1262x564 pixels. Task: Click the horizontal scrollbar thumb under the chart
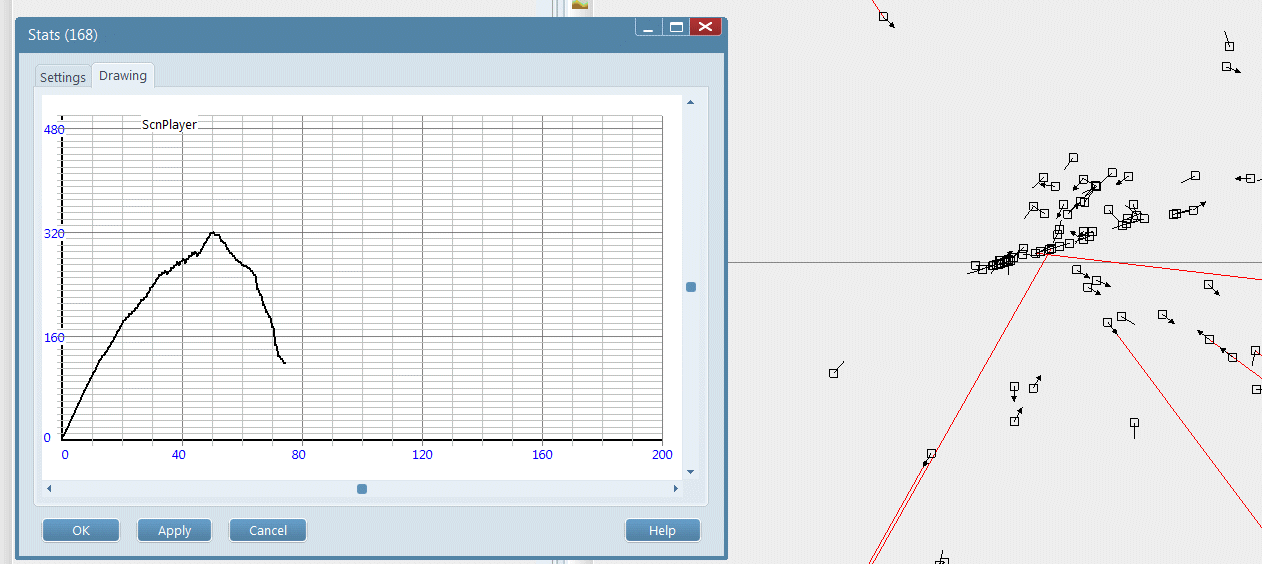pyautogui.click(x=362, y=489)
